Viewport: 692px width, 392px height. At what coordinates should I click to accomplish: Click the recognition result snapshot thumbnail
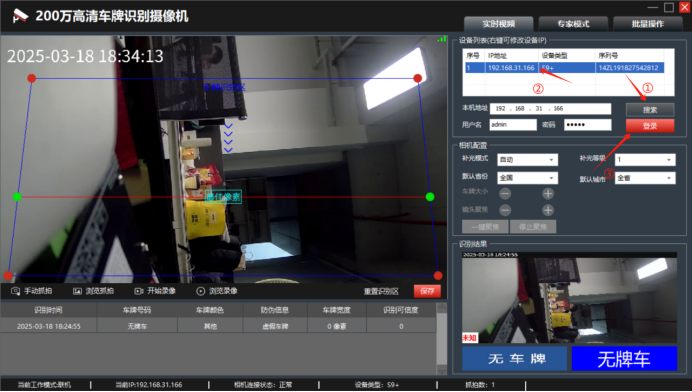[569, 298]
